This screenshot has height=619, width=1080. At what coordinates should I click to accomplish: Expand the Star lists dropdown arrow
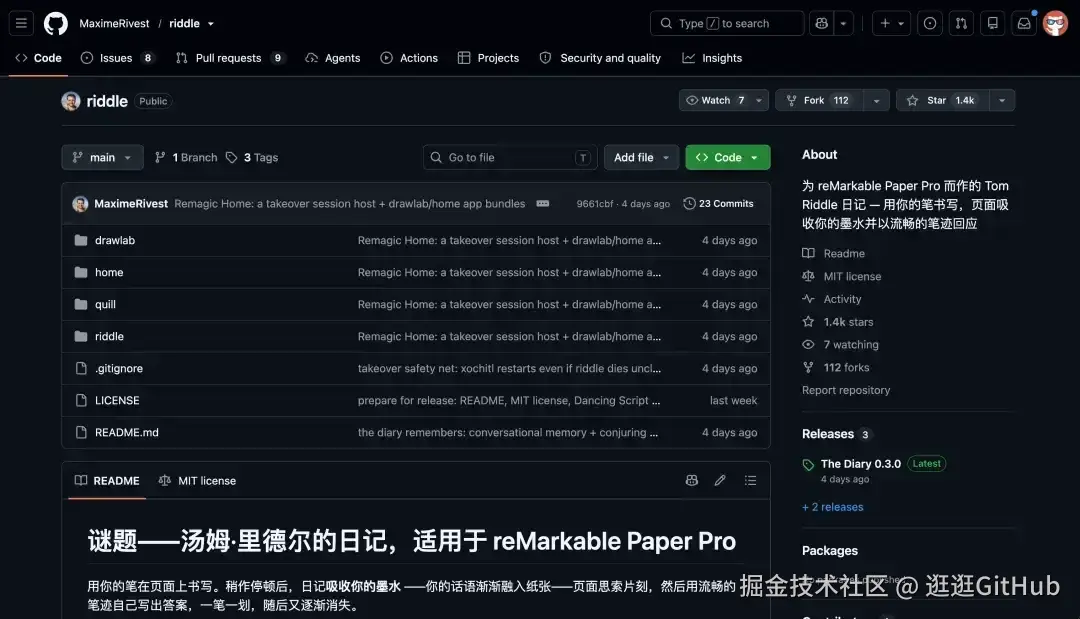pyautogui.click(x=1002, y=101)
